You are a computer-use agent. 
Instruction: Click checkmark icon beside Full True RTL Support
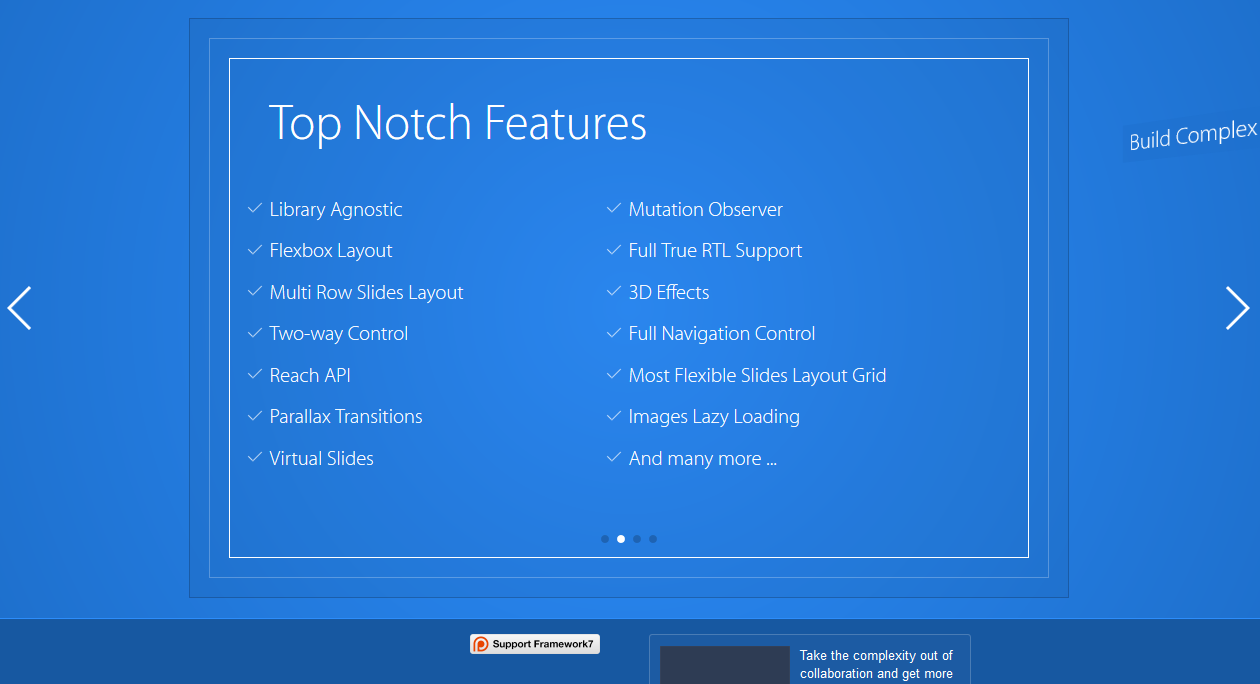point(614,249)
